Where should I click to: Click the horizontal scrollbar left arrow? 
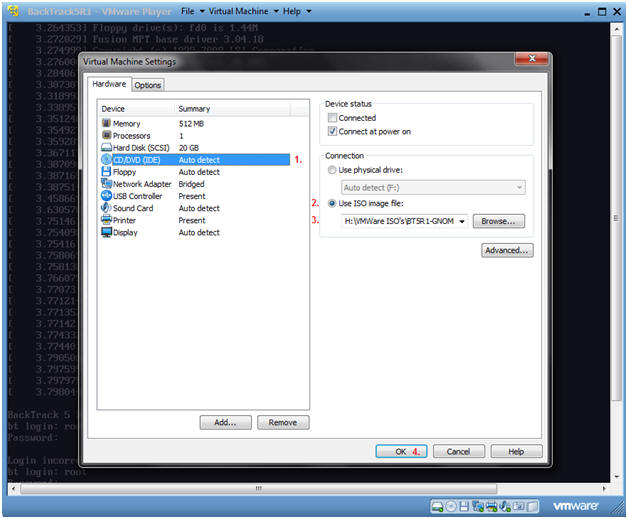pyautogui.click(x=13, y=488)
